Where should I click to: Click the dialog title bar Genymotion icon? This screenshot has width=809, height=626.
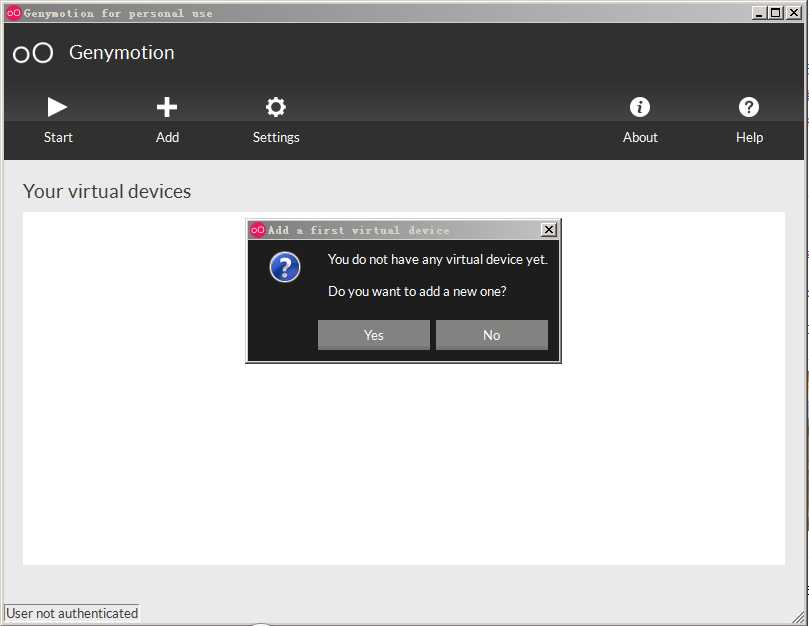pos(257,230)
